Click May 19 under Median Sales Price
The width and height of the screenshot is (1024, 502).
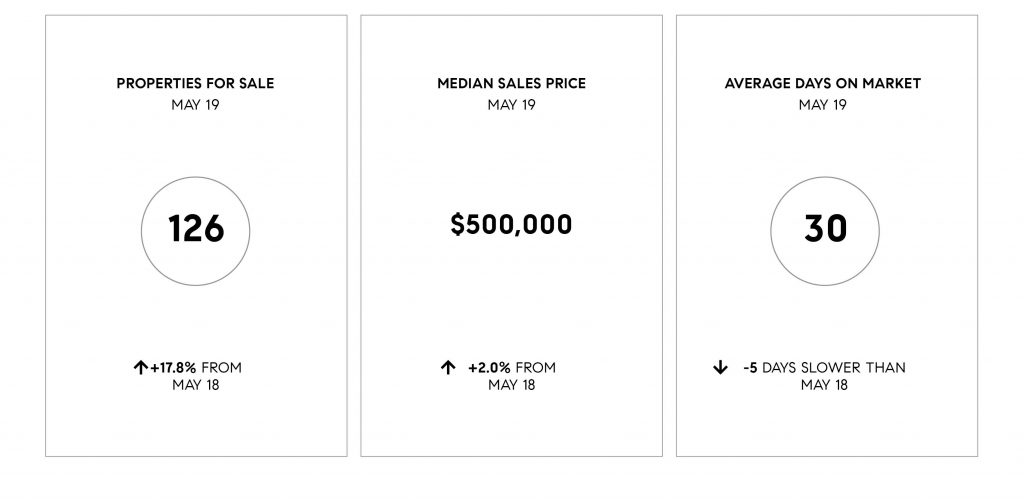point(511,104)
